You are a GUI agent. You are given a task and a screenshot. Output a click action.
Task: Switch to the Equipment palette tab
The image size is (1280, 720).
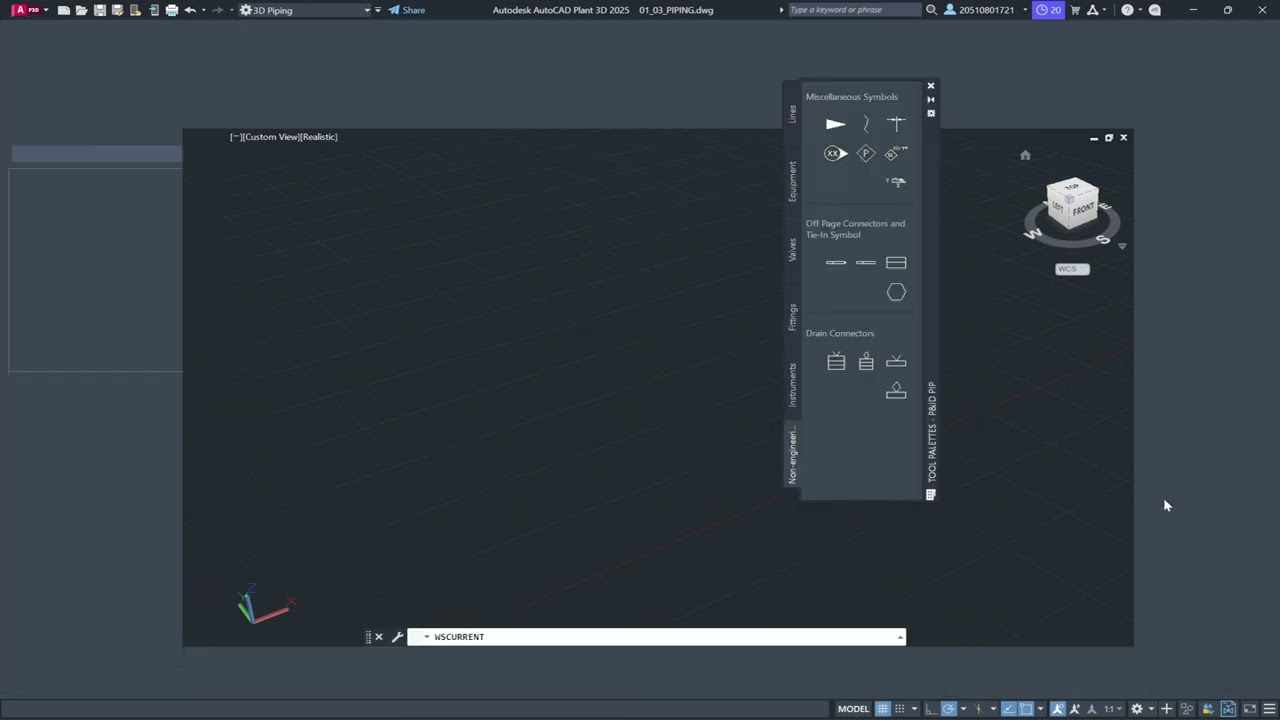(x=792, y=181)
